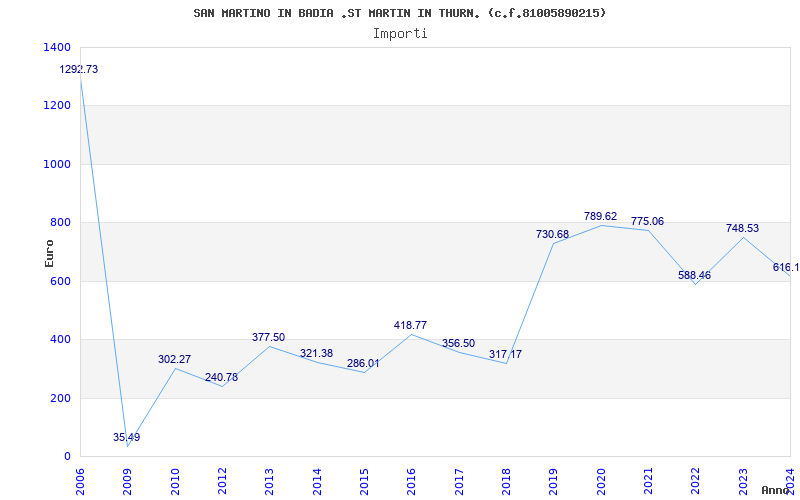Select the 35.49 data point label
Viewport: 800px width, 500px height.
(127, 437)
